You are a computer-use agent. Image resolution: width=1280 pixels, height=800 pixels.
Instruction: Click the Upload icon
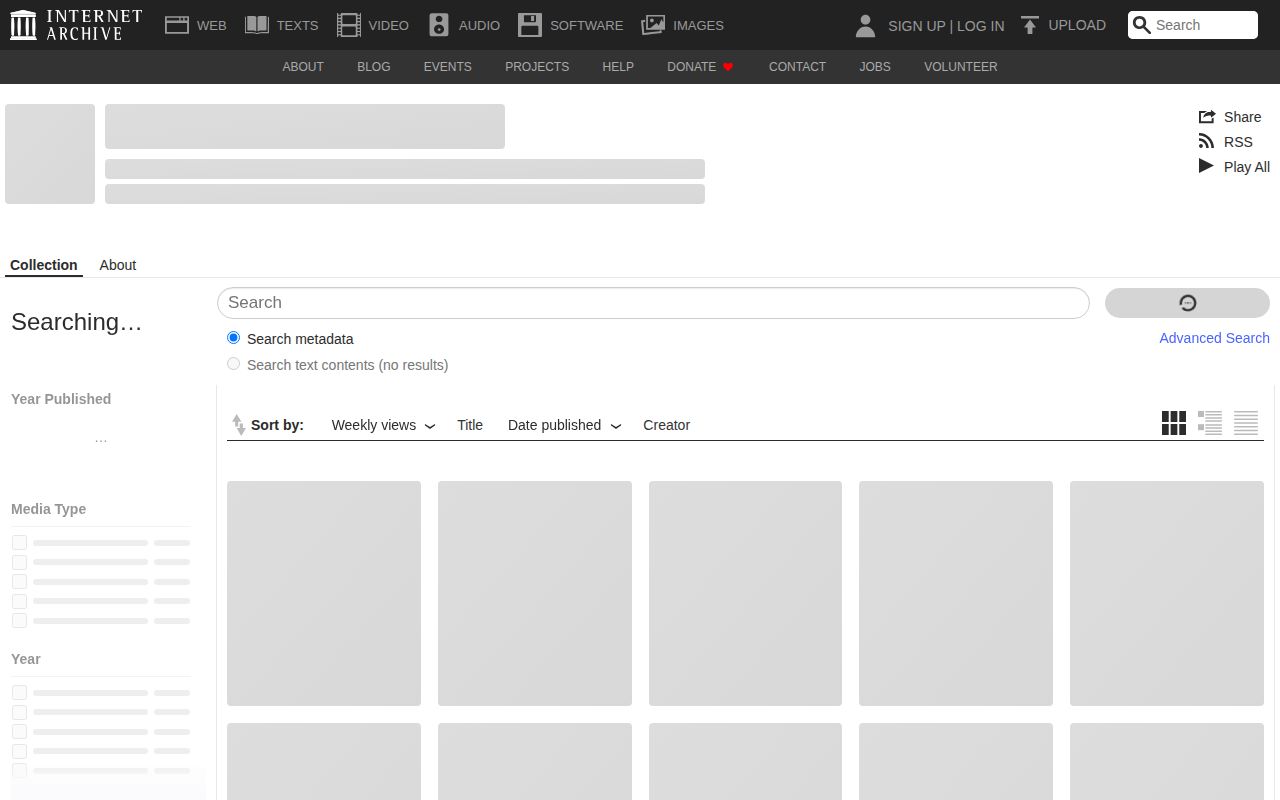pyautogui.click(x=1029, y=24)
